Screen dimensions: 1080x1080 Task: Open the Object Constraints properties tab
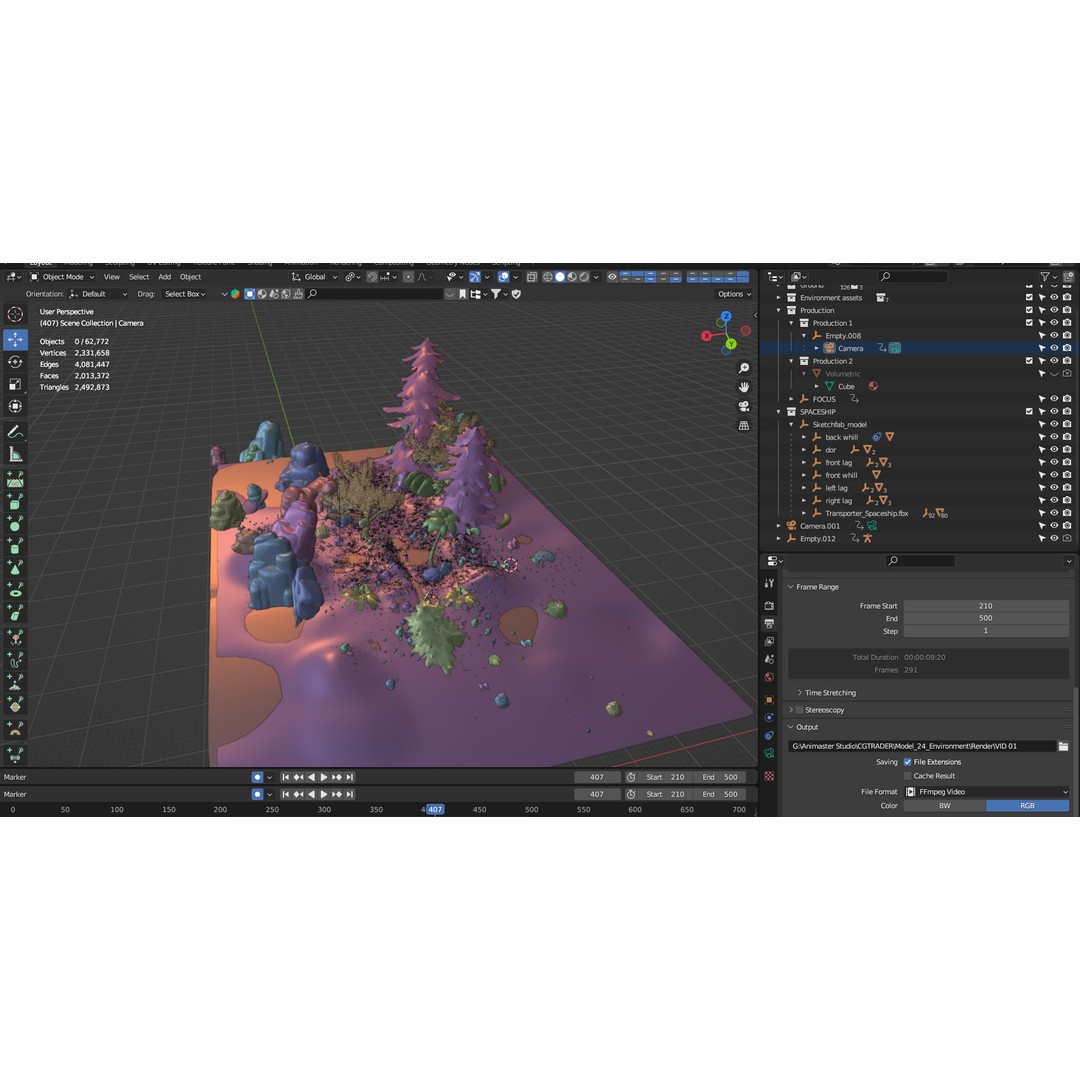click(x=769, y=736)
